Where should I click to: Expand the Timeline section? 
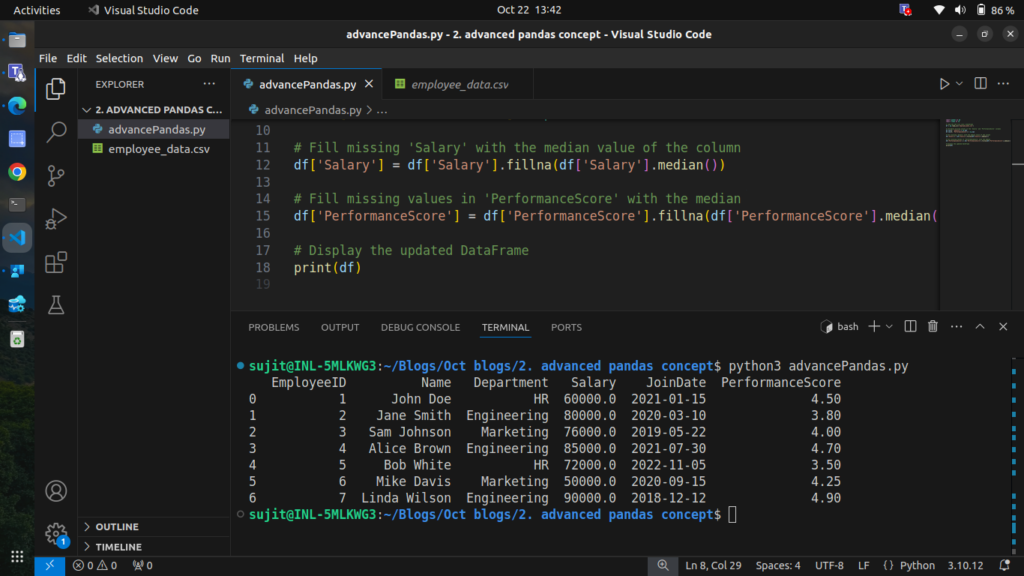point(118,547)
